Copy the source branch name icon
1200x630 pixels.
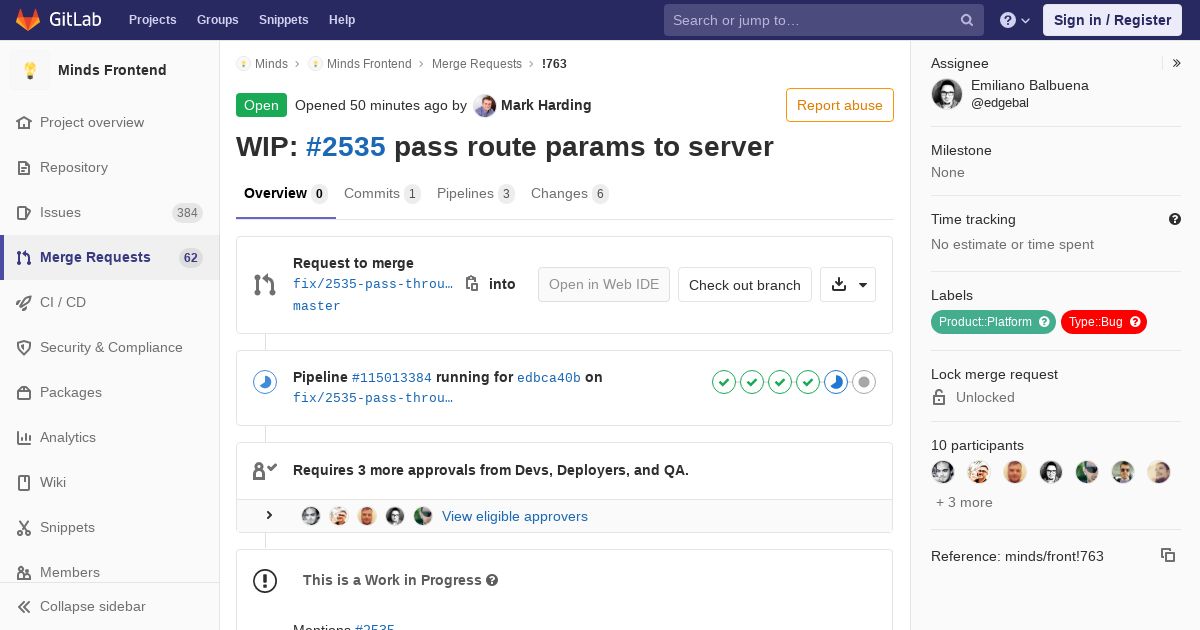pos(472,284)
